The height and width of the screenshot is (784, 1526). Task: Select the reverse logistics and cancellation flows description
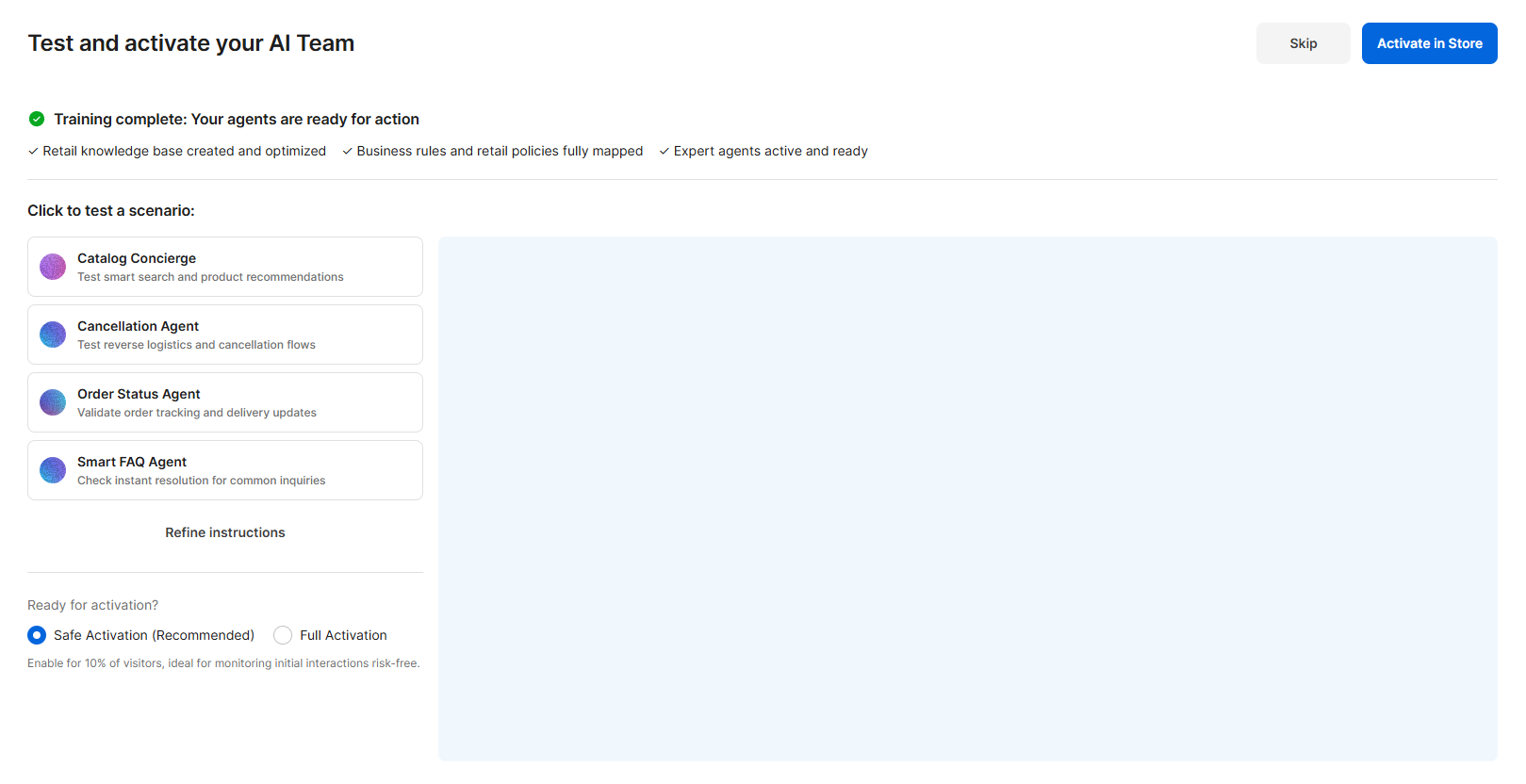pyautogui.click(x=196, y=345)
